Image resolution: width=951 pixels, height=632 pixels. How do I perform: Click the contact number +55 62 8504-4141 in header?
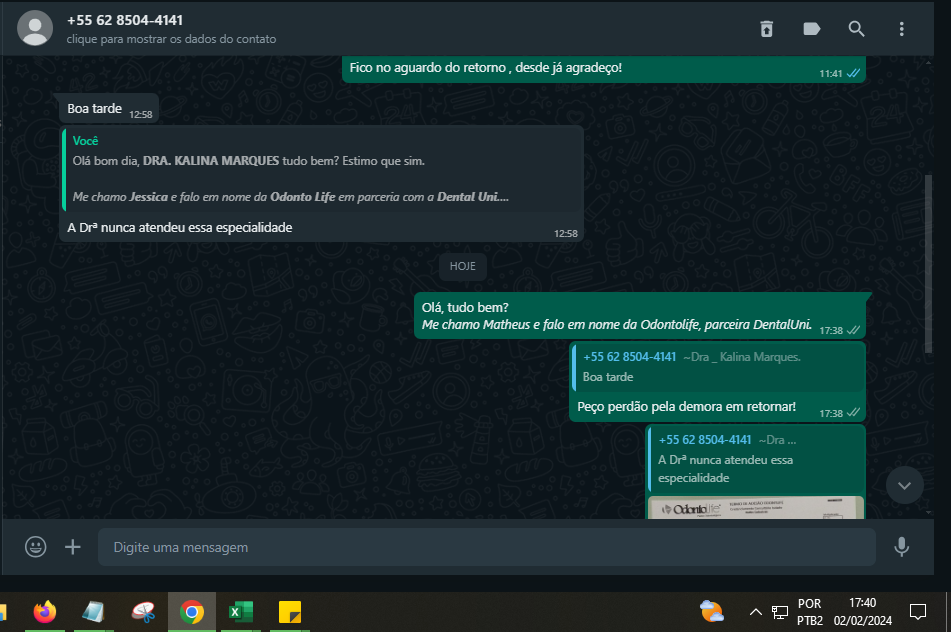pyautogui.click(x=125, y=20)
